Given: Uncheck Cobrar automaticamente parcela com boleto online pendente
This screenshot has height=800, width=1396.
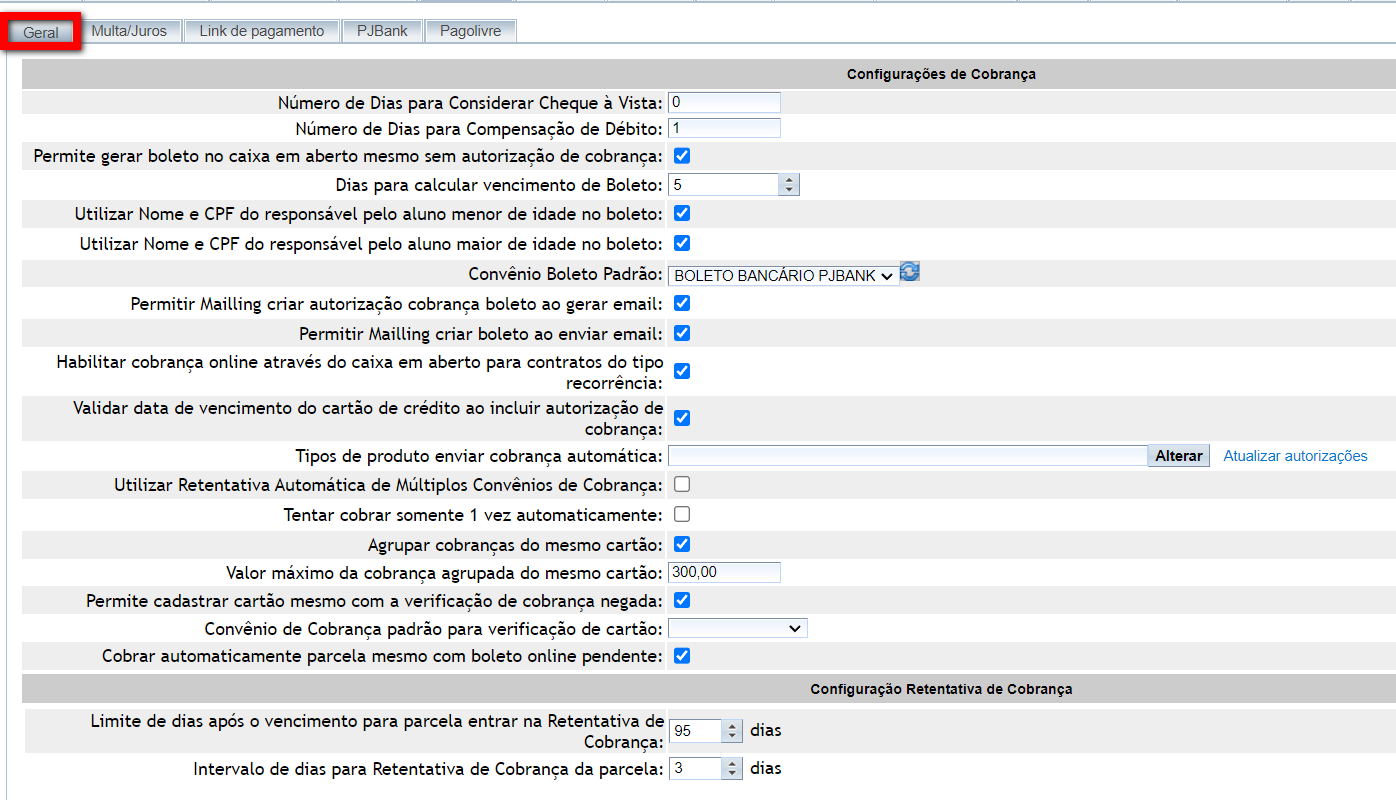Looking at the screenshot, I should (682, 656).
